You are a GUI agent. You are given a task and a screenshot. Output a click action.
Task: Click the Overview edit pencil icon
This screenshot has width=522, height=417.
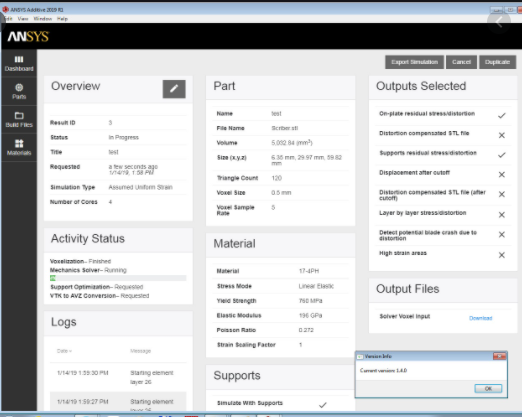pyautogui.click(x=174, y=89)
